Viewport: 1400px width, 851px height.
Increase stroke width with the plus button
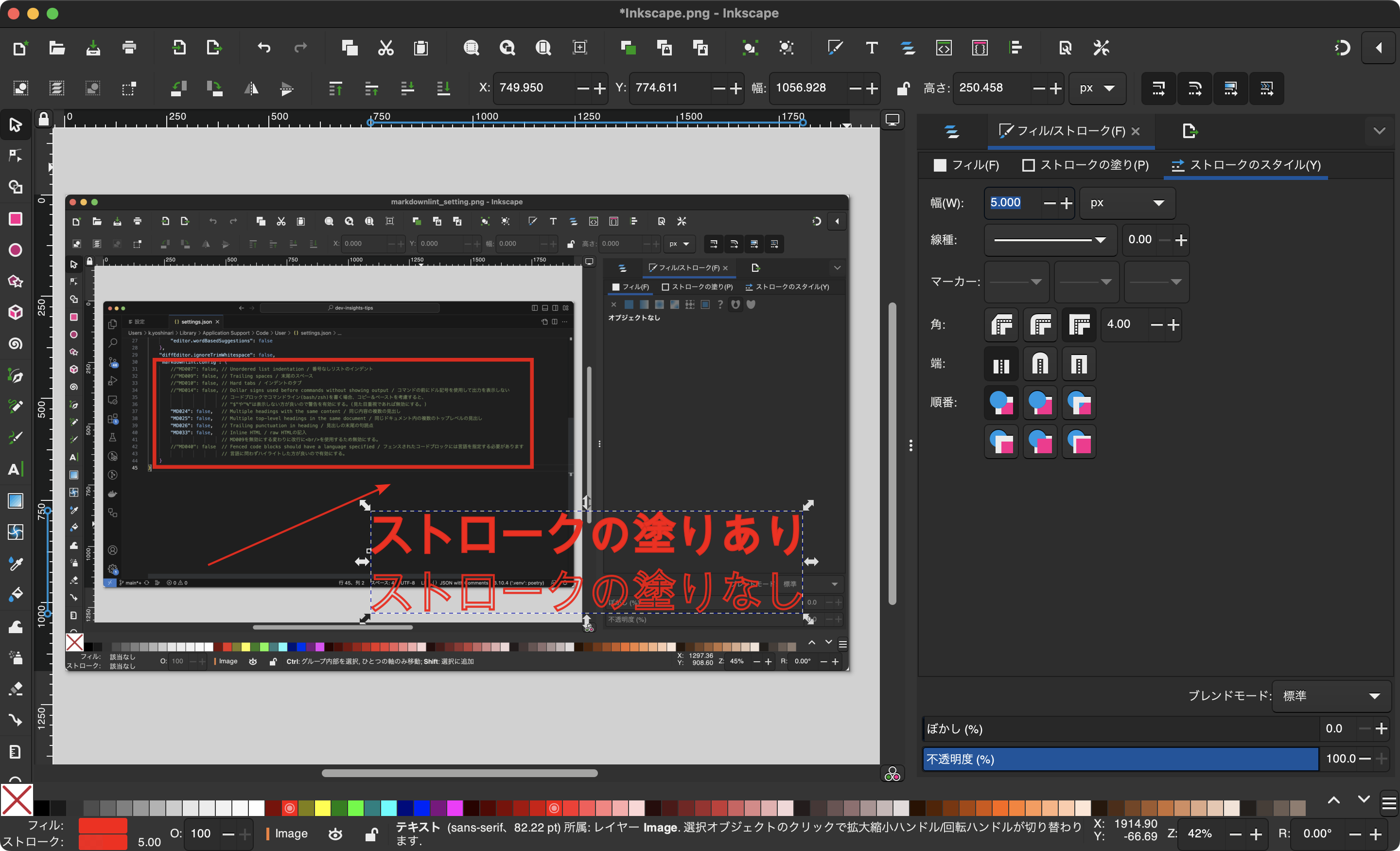(x=1067, y=203)
